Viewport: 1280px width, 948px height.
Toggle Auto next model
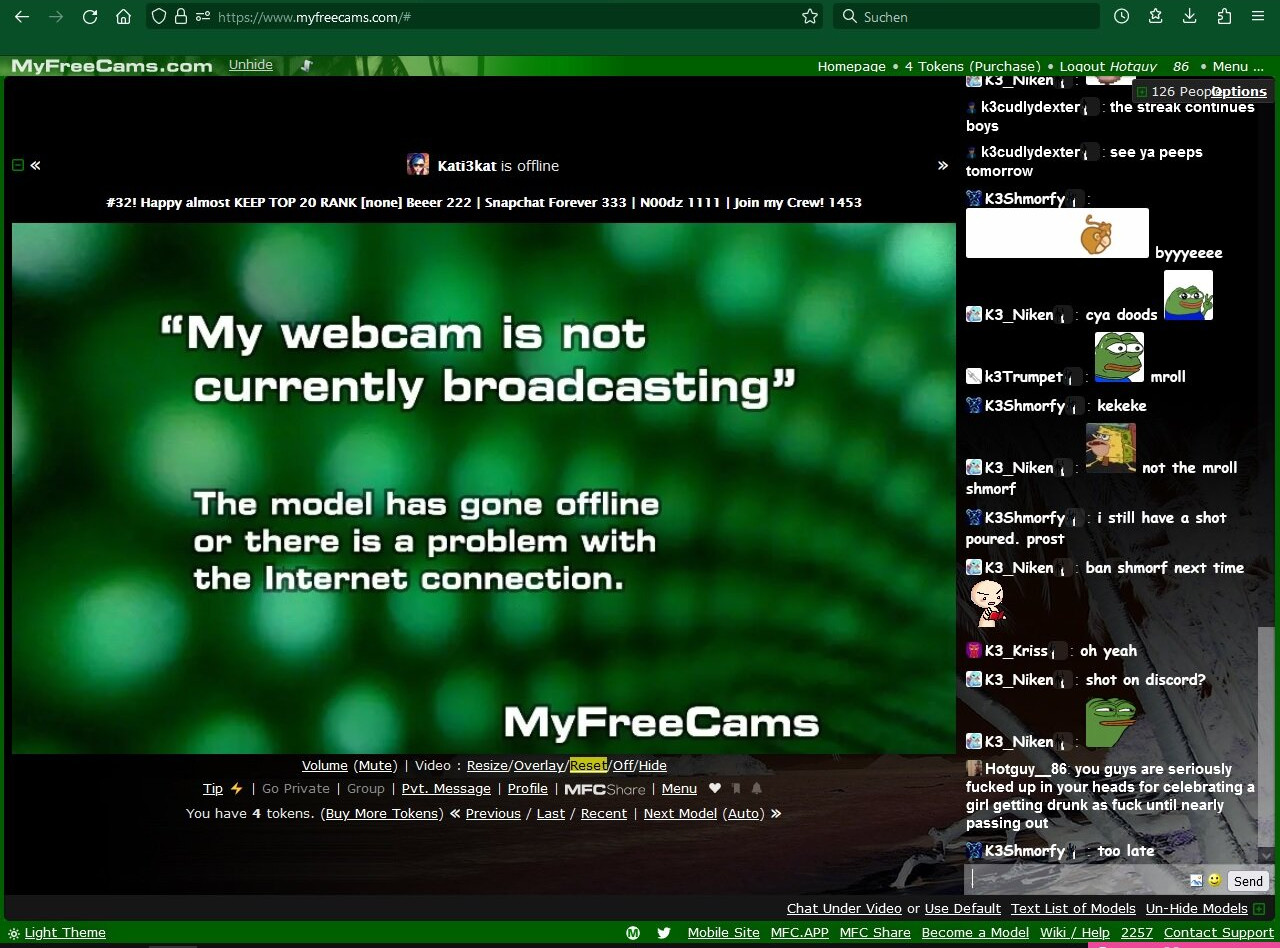744,814
